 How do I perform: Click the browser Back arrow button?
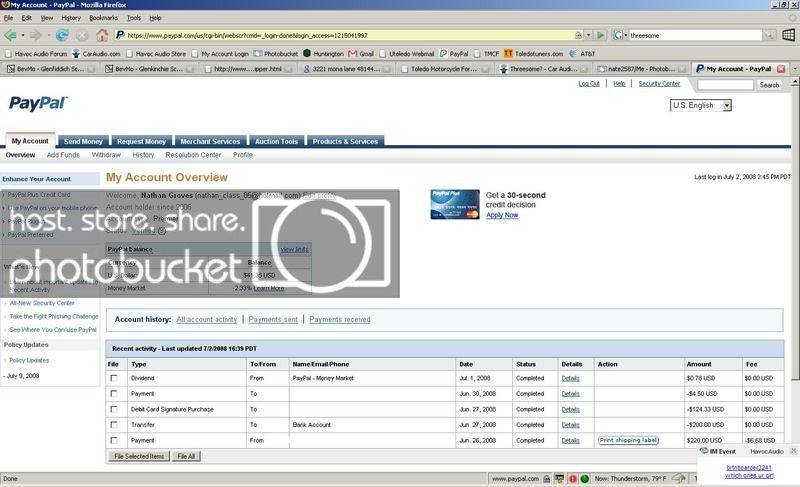10,35
